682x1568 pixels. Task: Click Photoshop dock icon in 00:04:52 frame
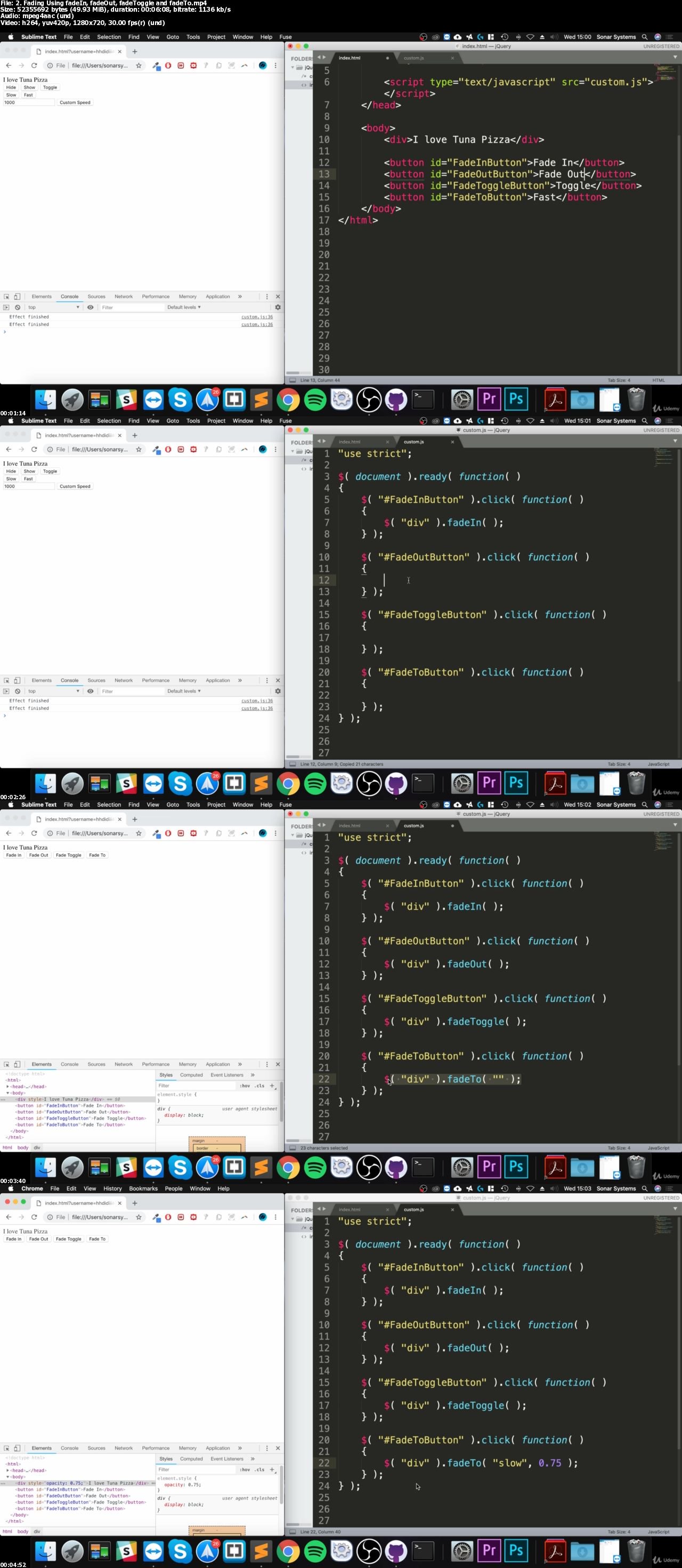[x=516, y=1551]
